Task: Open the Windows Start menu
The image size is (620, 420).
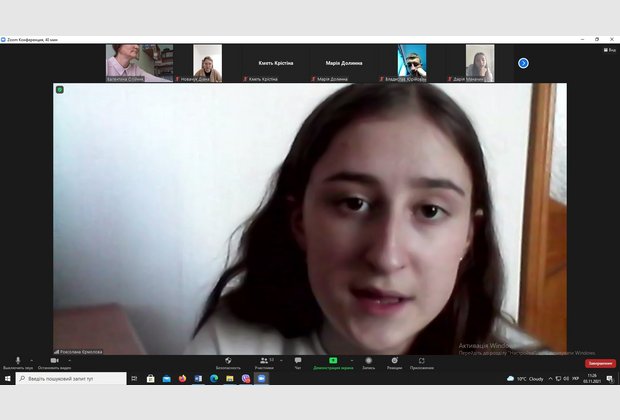Action: (x=7, y=379)
